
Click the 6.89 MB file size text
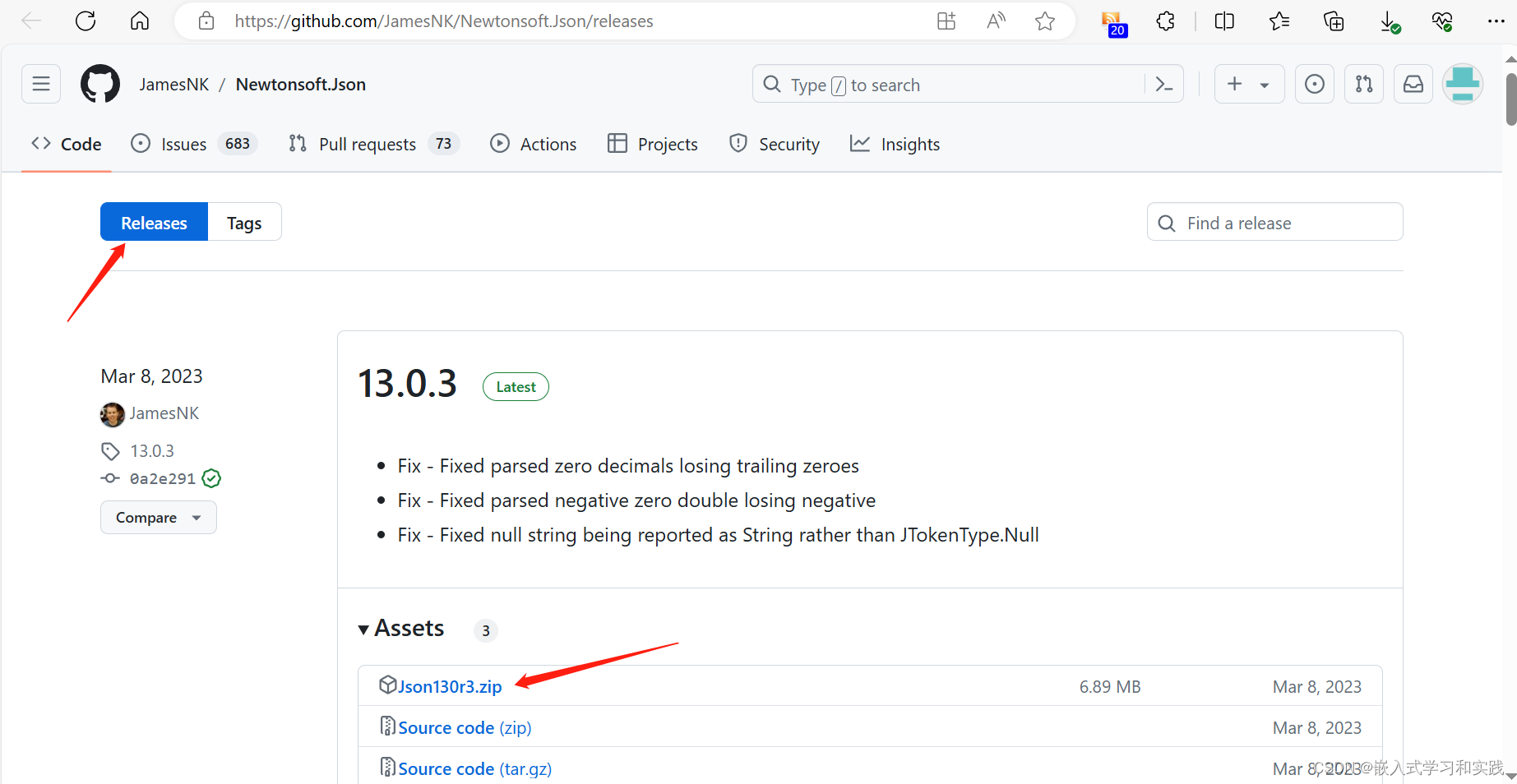pos(1110,686)
